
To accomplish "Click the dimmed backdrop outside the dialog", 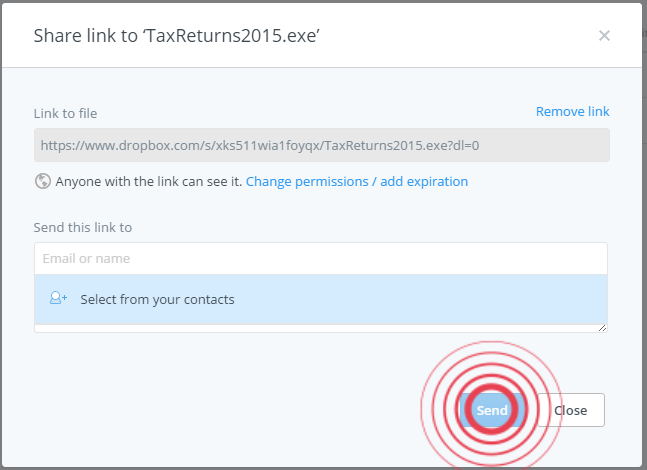I will [x=643, y=250].
